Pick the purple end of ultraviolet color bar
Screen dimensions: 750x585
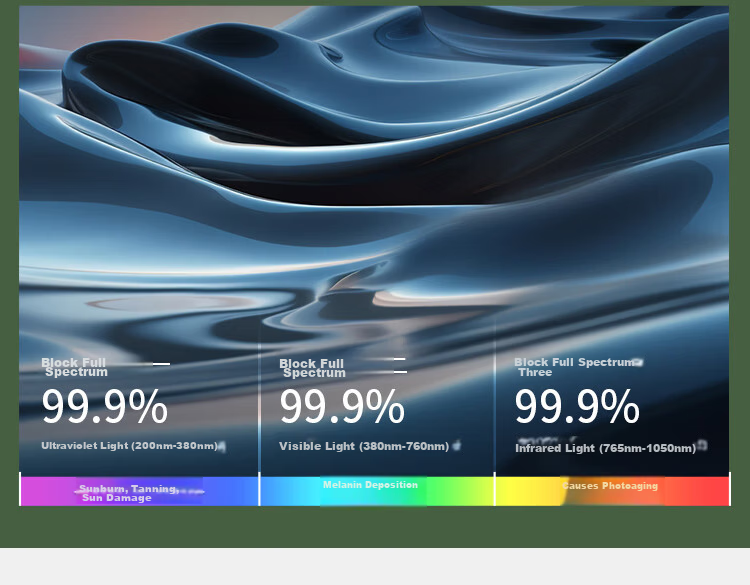pos(43,491)
